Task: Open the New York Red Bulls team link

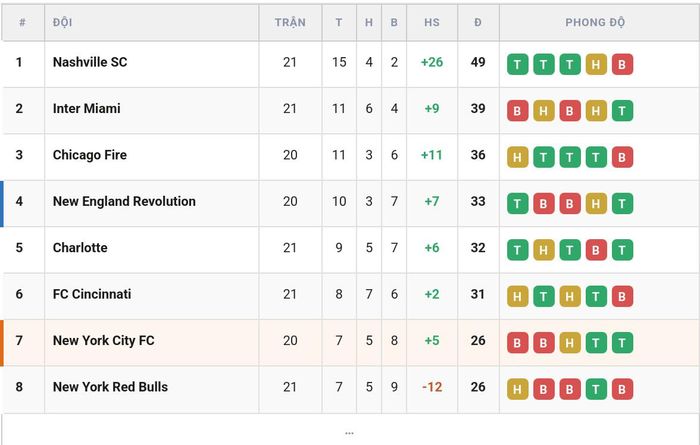Action: [x=110, y=387]
